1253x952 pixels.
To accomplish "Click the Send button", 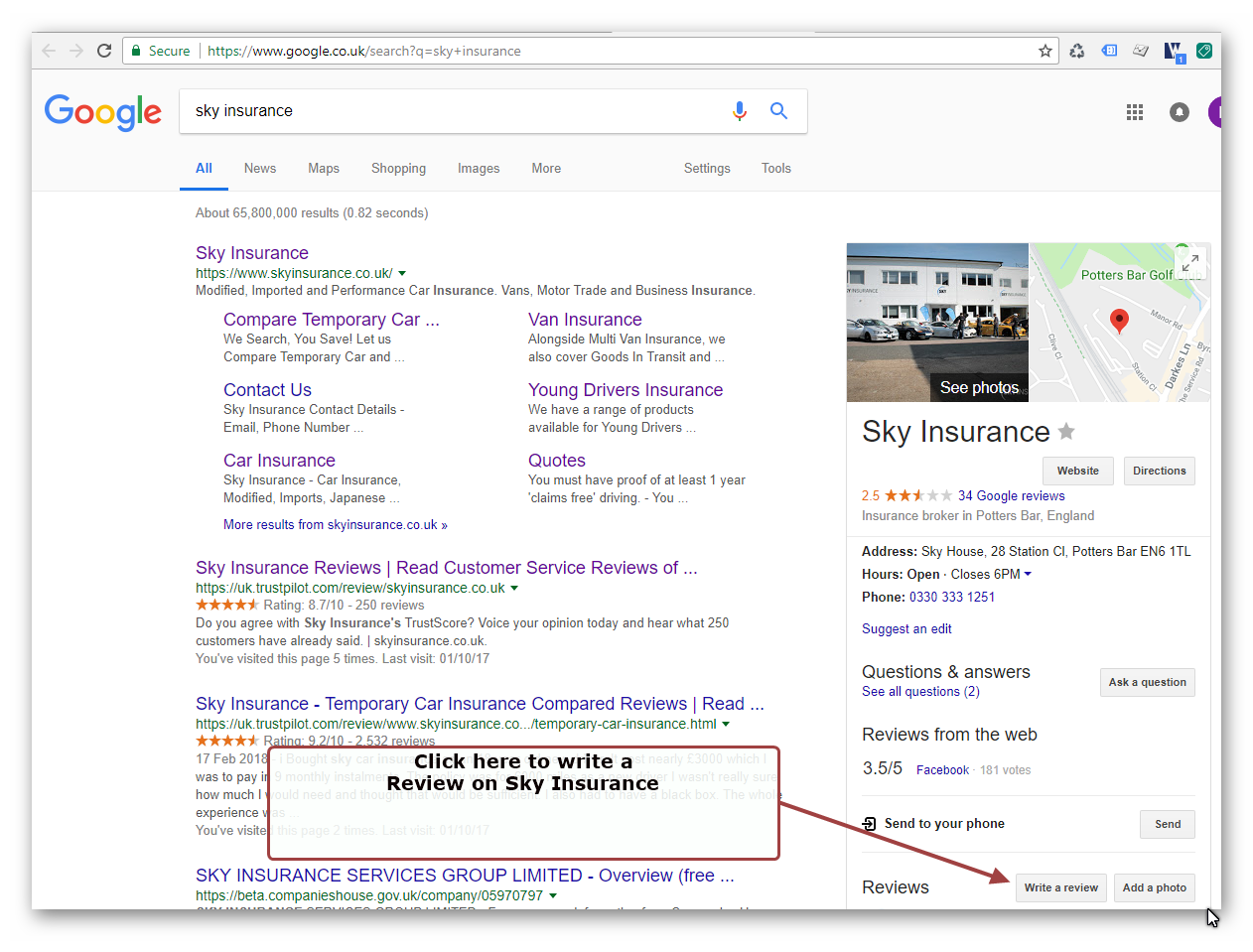I will 1168,824.
